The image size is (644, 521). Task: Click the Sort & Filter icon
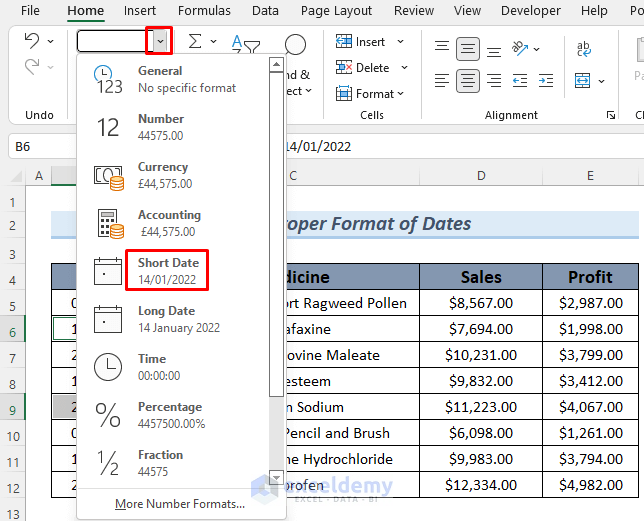(x=245, y=44)
